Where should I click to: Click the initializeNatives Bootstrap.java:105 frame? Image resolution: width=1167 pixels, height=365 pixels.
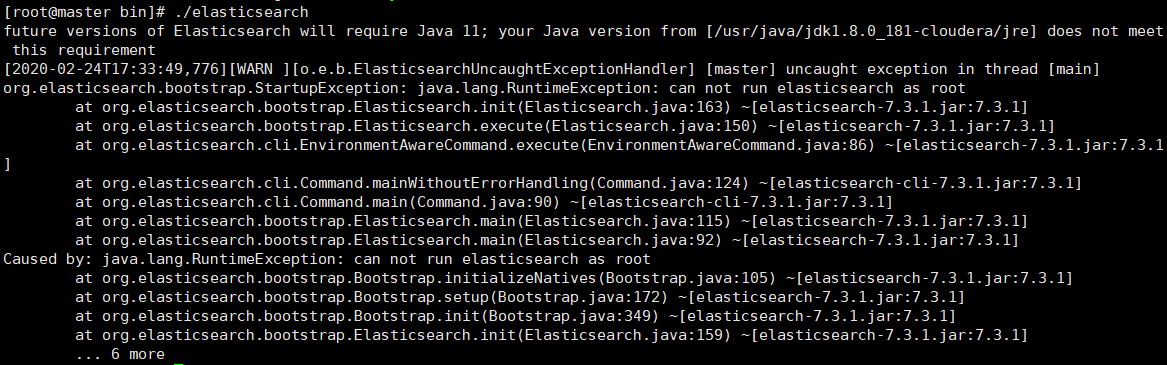tap(574, 279)
